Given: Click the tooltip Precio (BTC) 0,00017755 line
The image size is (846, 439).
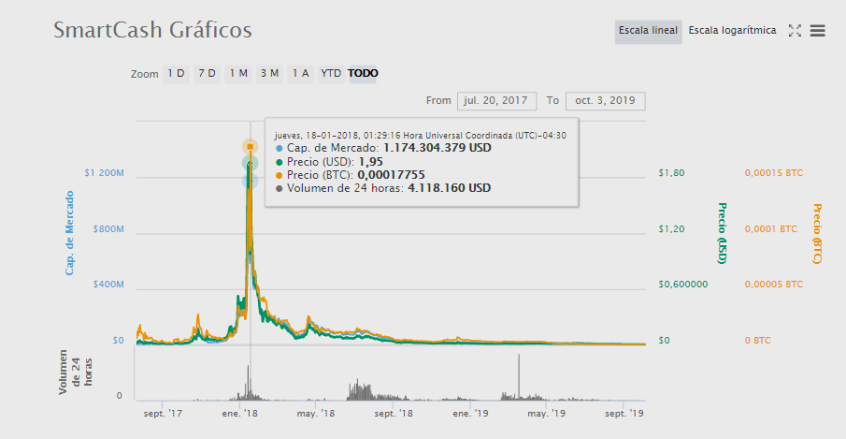Looking at the screenshot, I should pyautogui.click(x=350, y=175).
